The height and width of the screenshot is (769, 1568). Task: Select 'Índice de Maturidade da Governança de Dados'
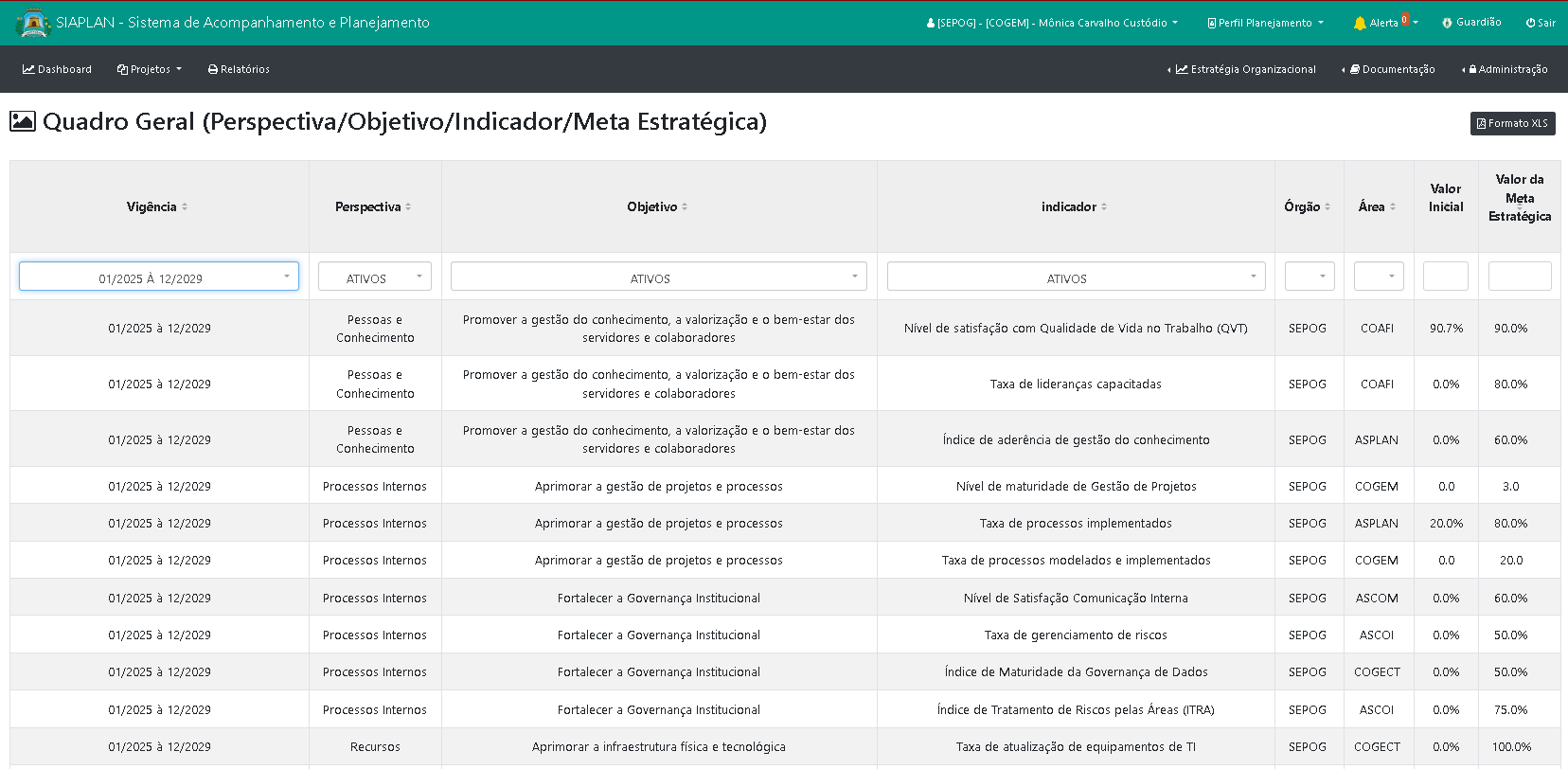pos(1076,672)
